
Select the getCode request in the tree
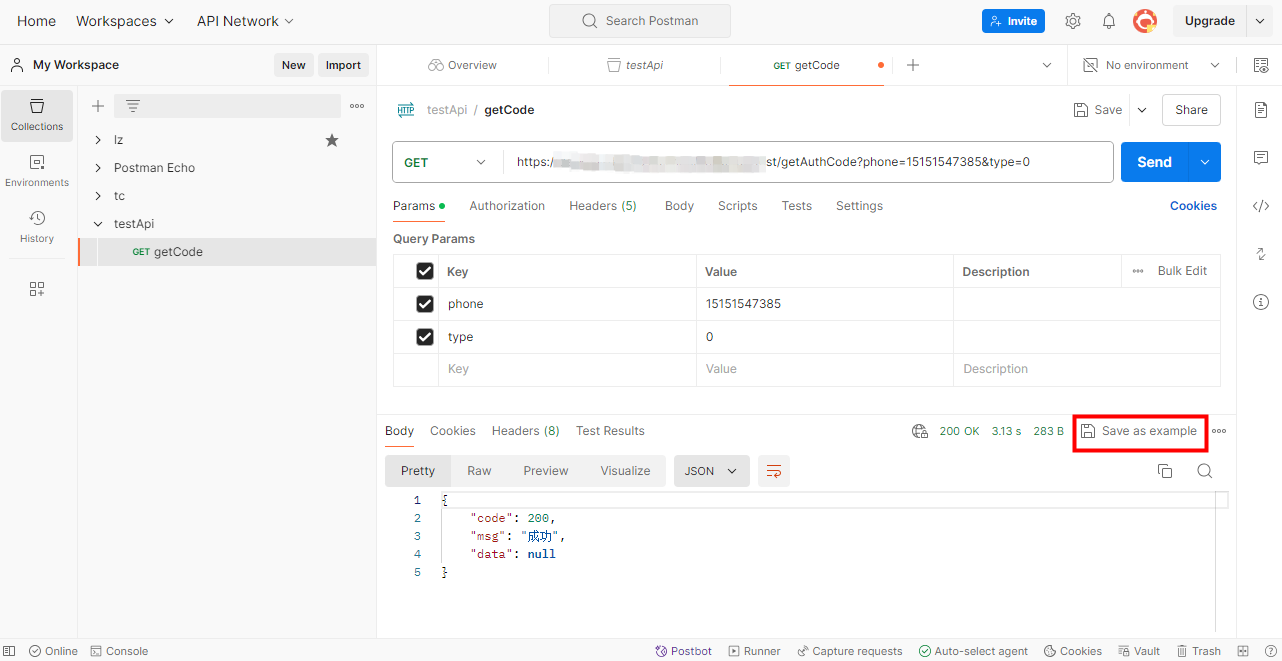click(x=227, y=252)
